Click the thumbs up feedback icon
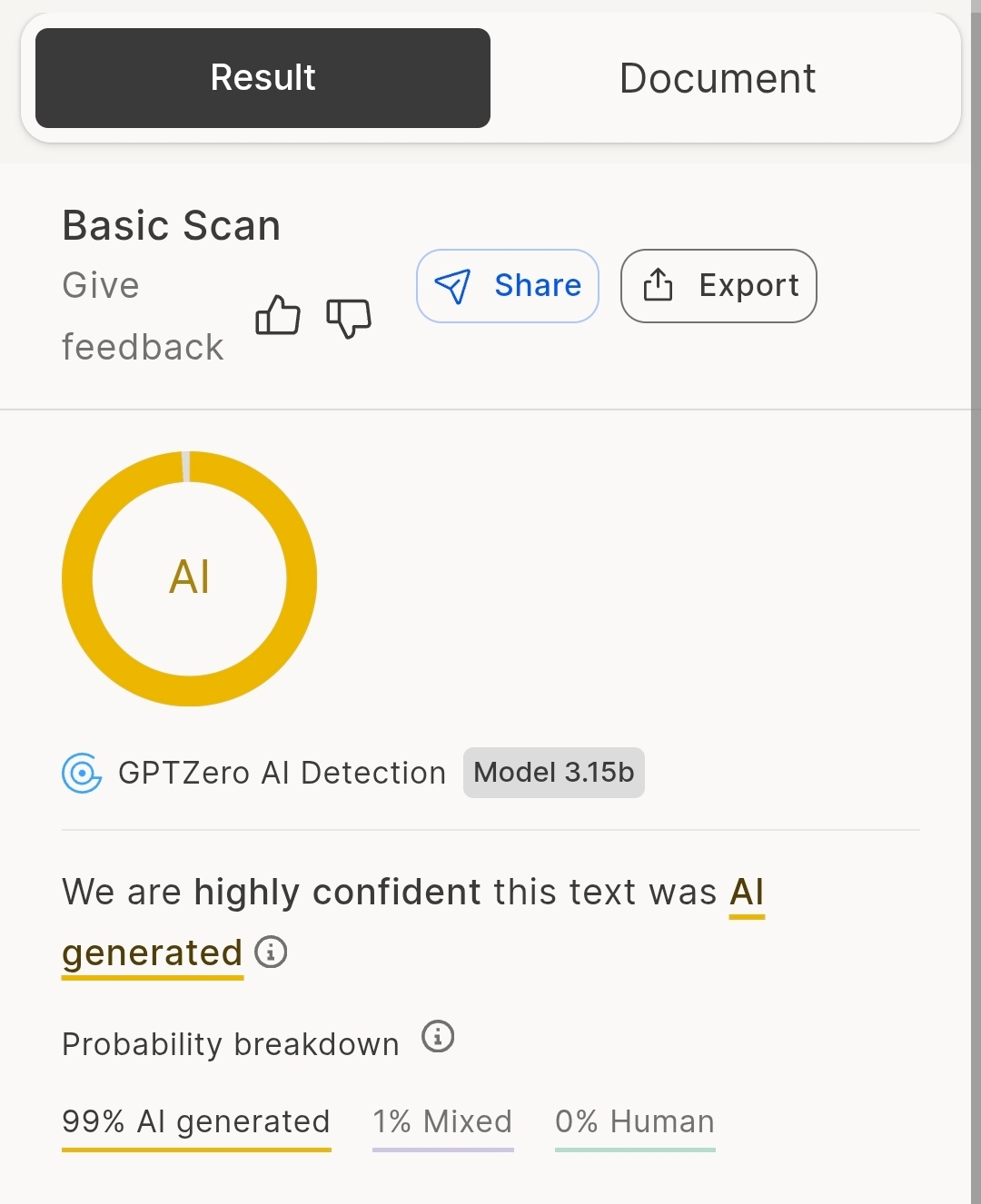 point(278,316)
